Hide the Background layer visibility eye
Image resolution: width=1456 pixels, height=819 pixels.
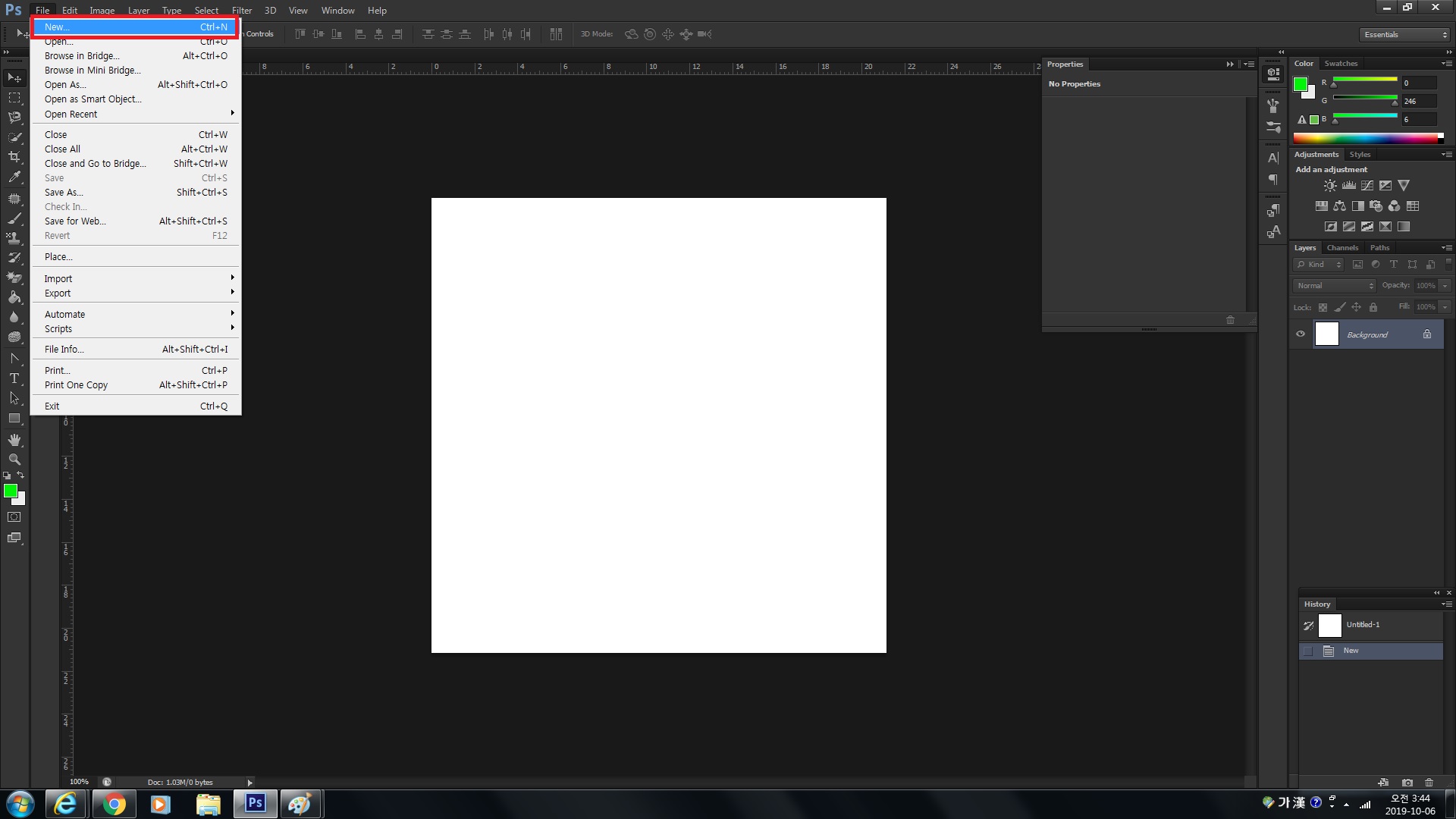tap(1301, 334)
